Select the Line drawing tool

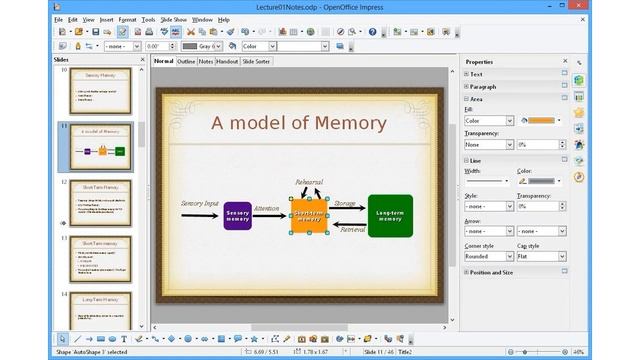[x=77, y=339]
